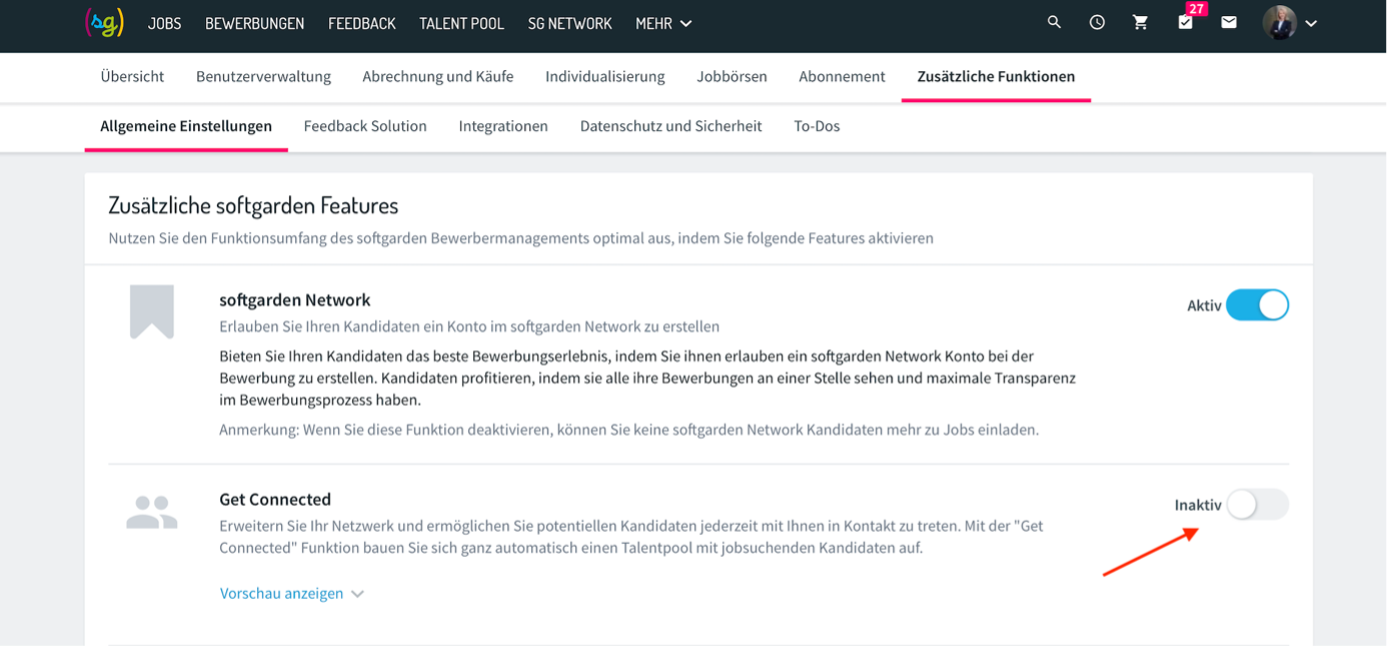Open Datenschutz und Sicherheit sub-tab
Image resolution: width=1390 pixels, height=650 pixels.
click(x=671, y=126)
